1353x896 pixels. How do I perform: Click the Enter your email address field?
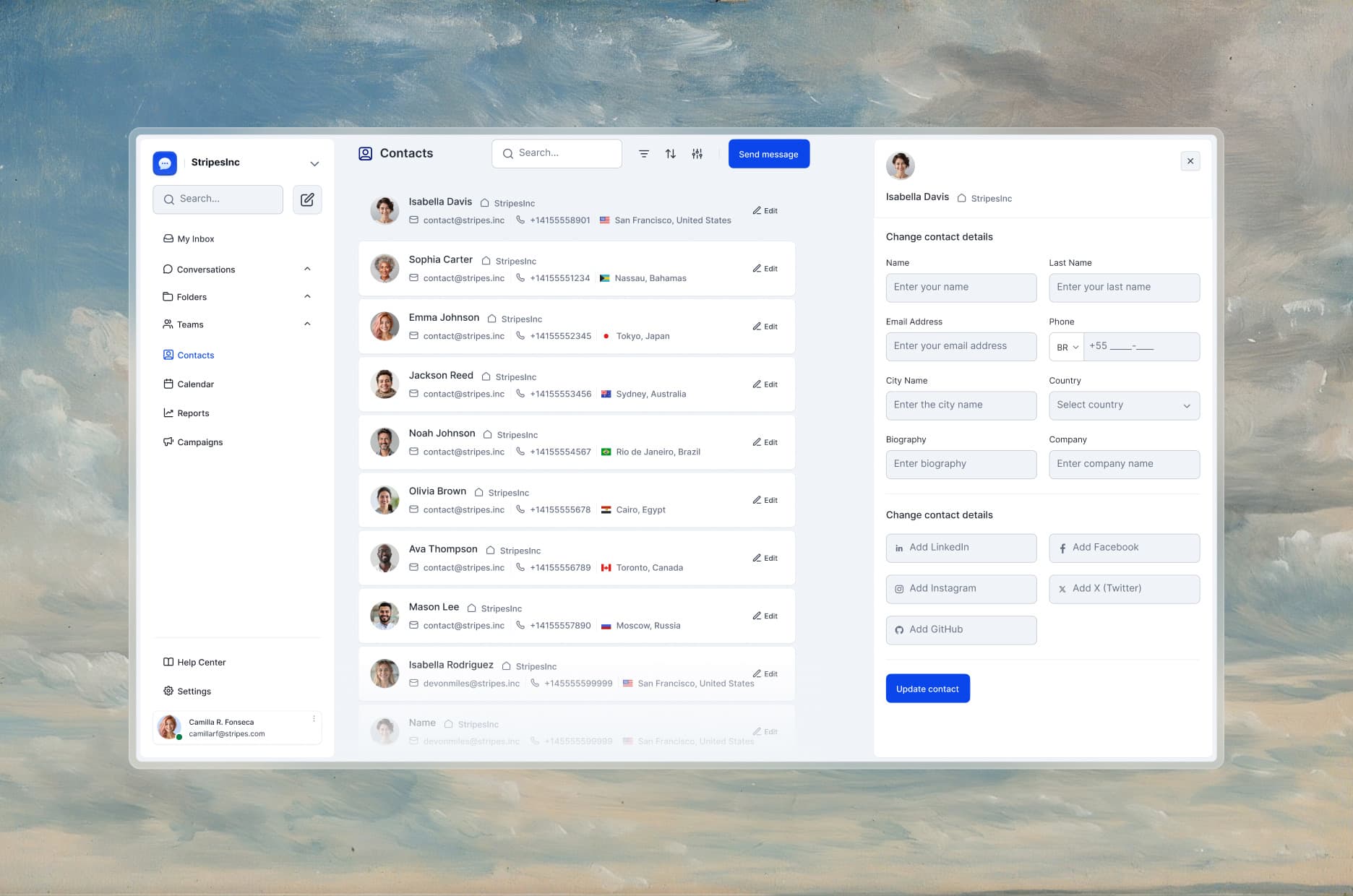pos(961,346)
